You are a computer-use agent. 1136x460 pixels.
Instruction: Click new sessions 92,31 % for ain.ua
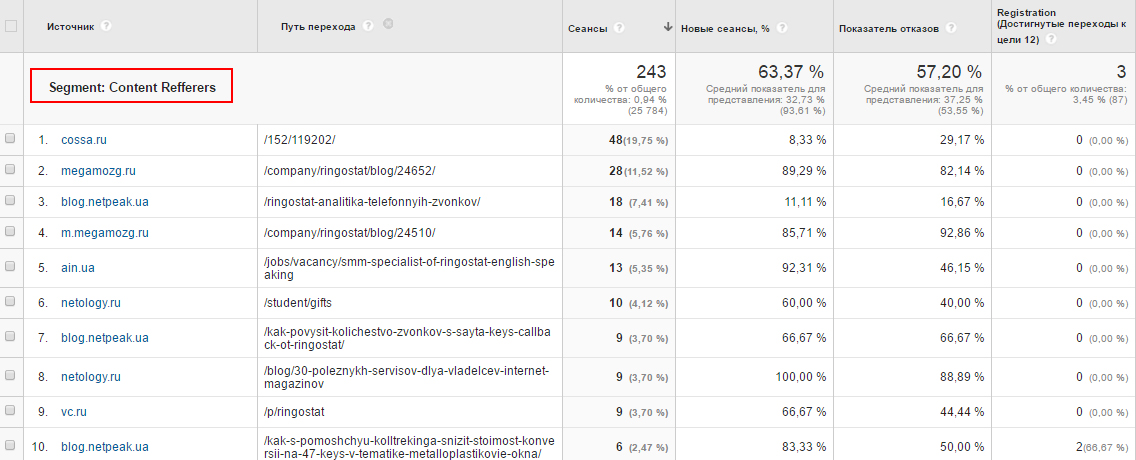[x=804, y=268]
